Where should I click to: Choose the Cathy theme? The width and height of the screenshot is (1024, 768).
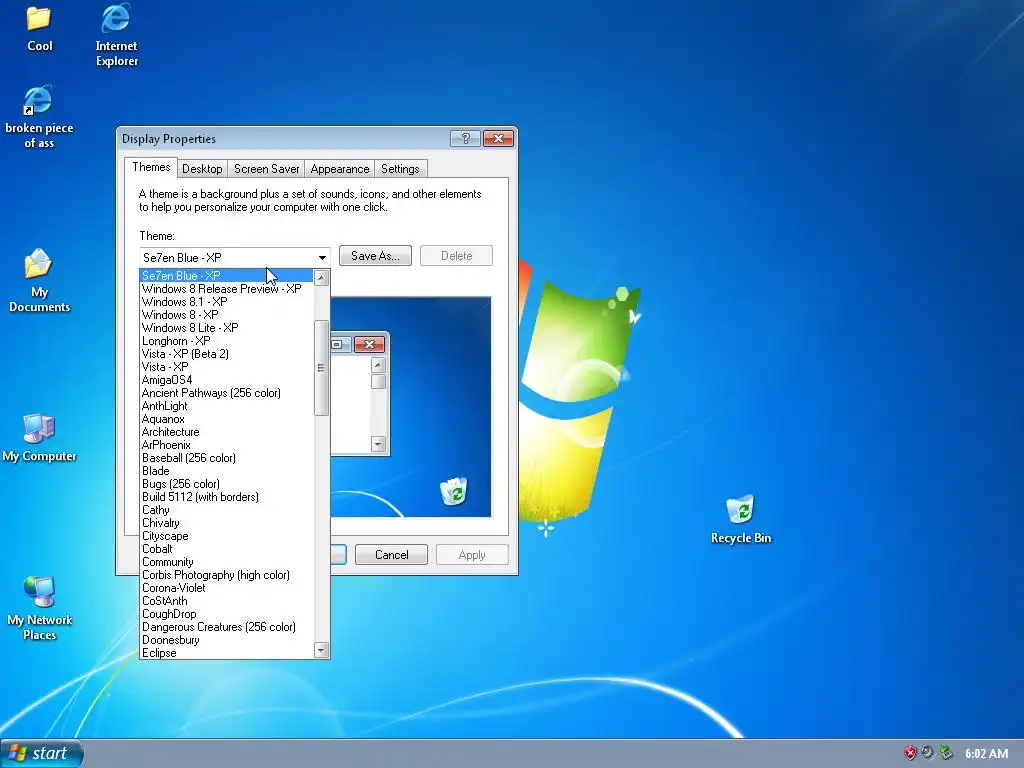click(227, 510)
